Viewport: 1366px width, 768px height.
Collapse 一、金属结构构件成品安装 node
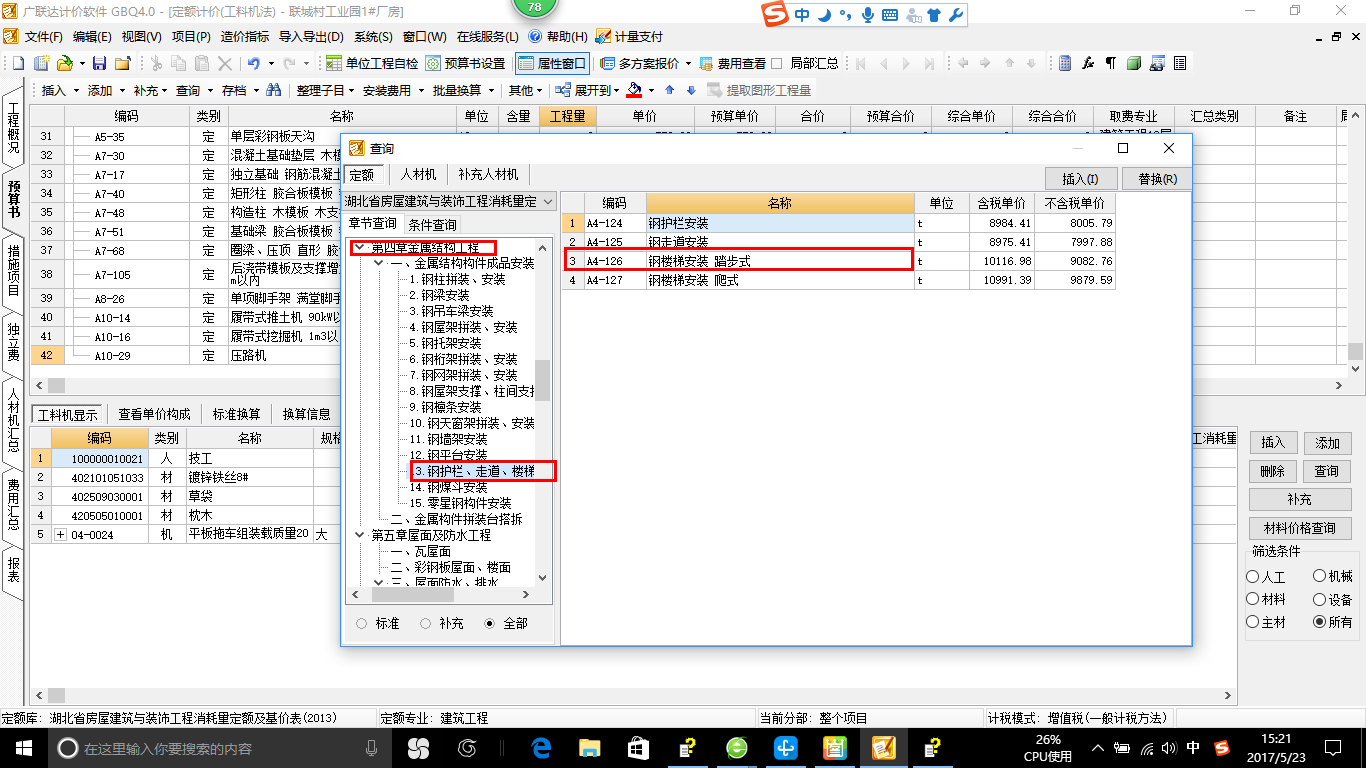point(380,263)
